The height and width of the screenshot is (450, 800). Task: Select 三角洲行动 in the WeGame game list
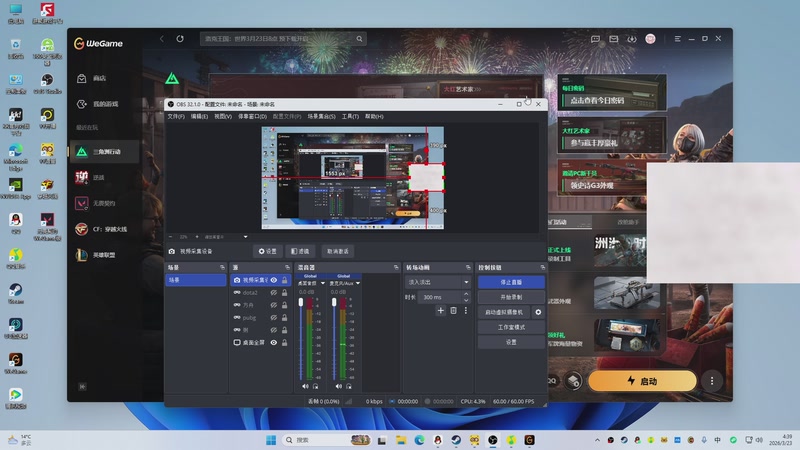coord(104,152)
